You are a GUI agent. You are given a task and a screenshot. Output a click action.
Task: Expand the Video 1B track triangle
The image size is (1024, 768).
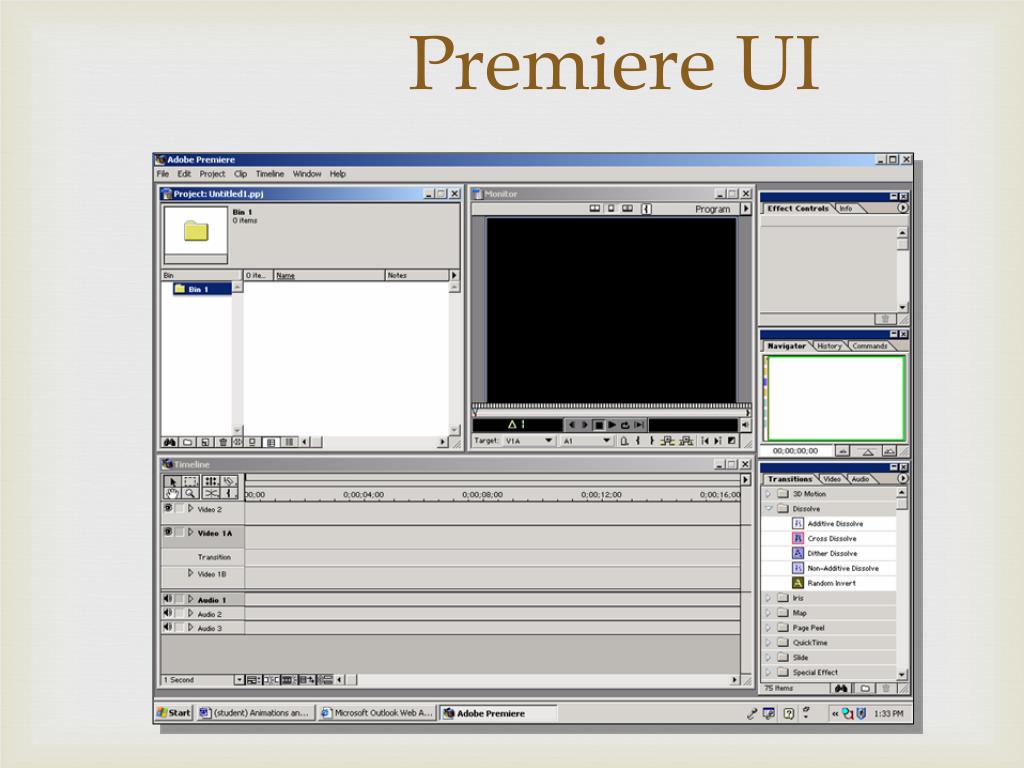tap(191, 573)
